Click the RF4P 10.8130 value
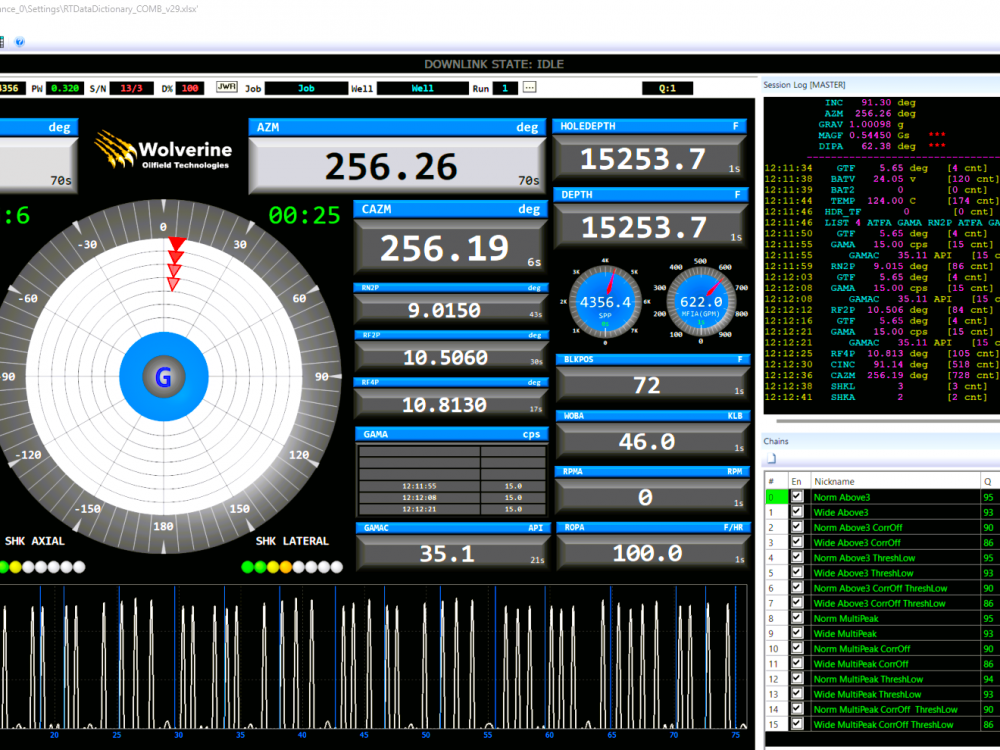1000x750 pixels. tap(450, 404)
